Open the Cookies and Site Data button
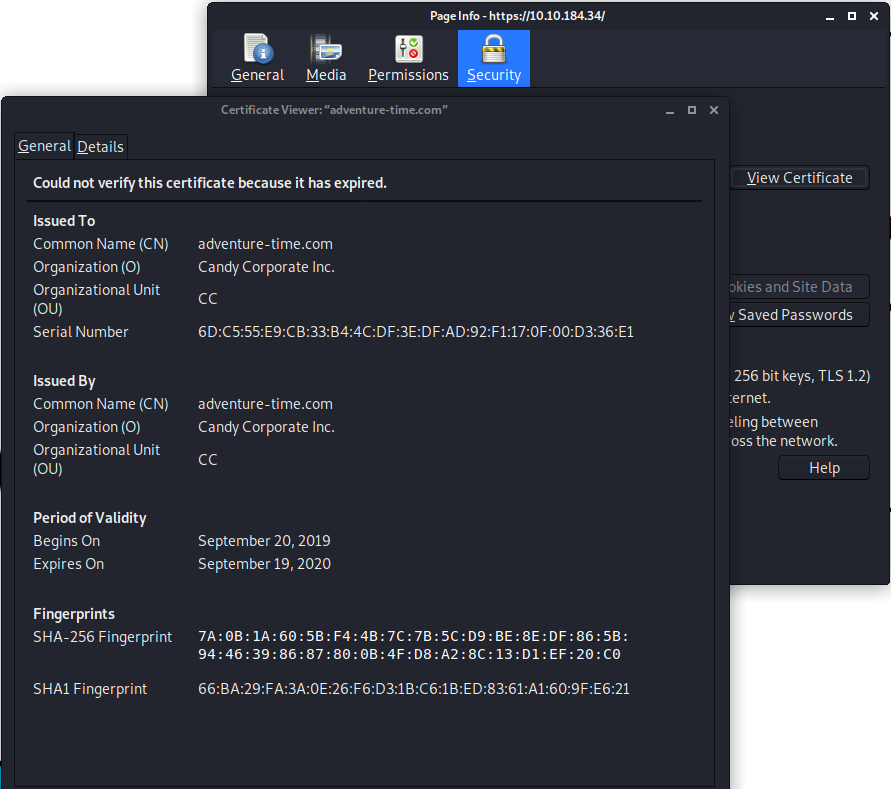Screen dimensions: 891x789 tap(799, 287)
